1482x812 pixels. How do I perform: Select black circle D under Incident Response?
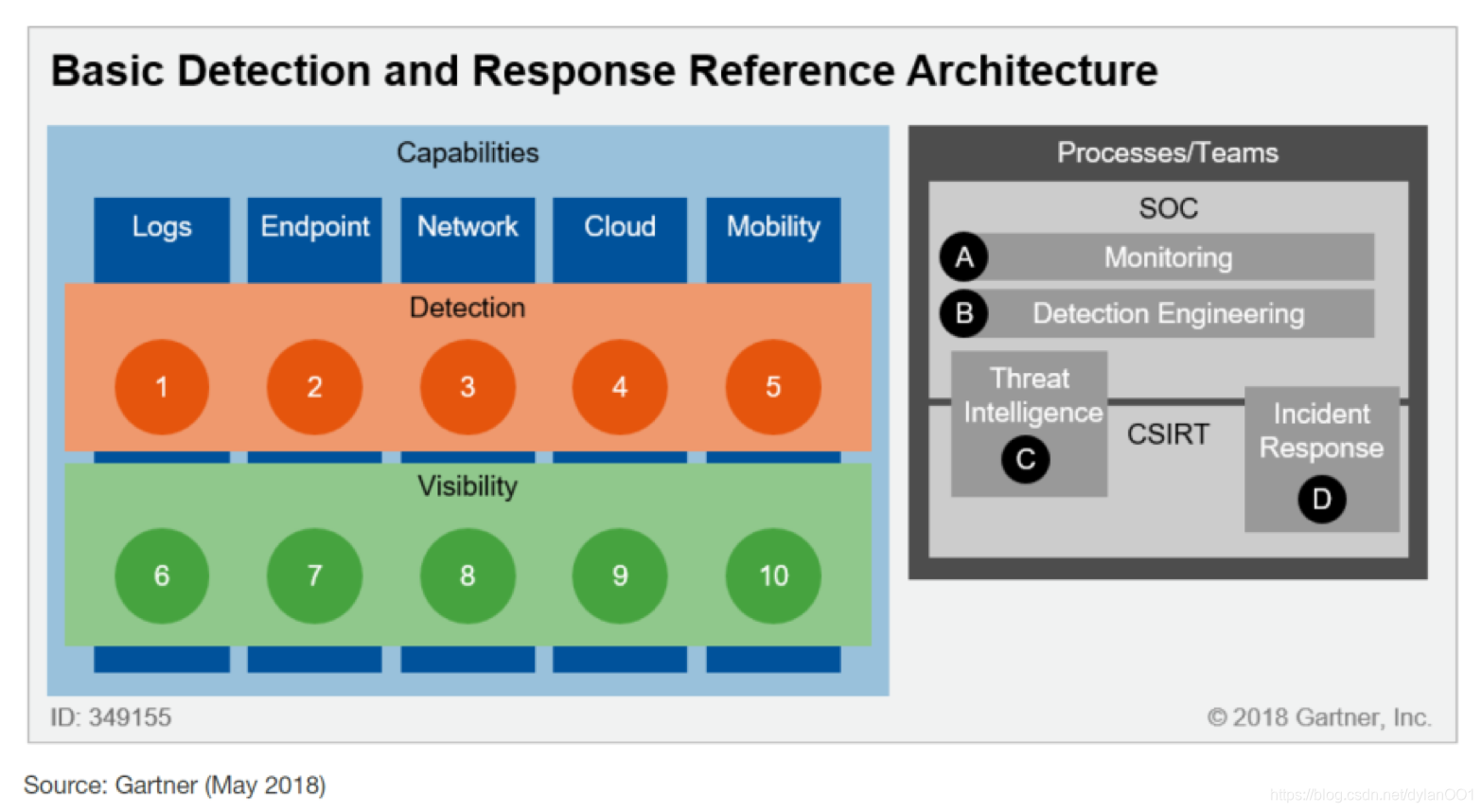1322,499
